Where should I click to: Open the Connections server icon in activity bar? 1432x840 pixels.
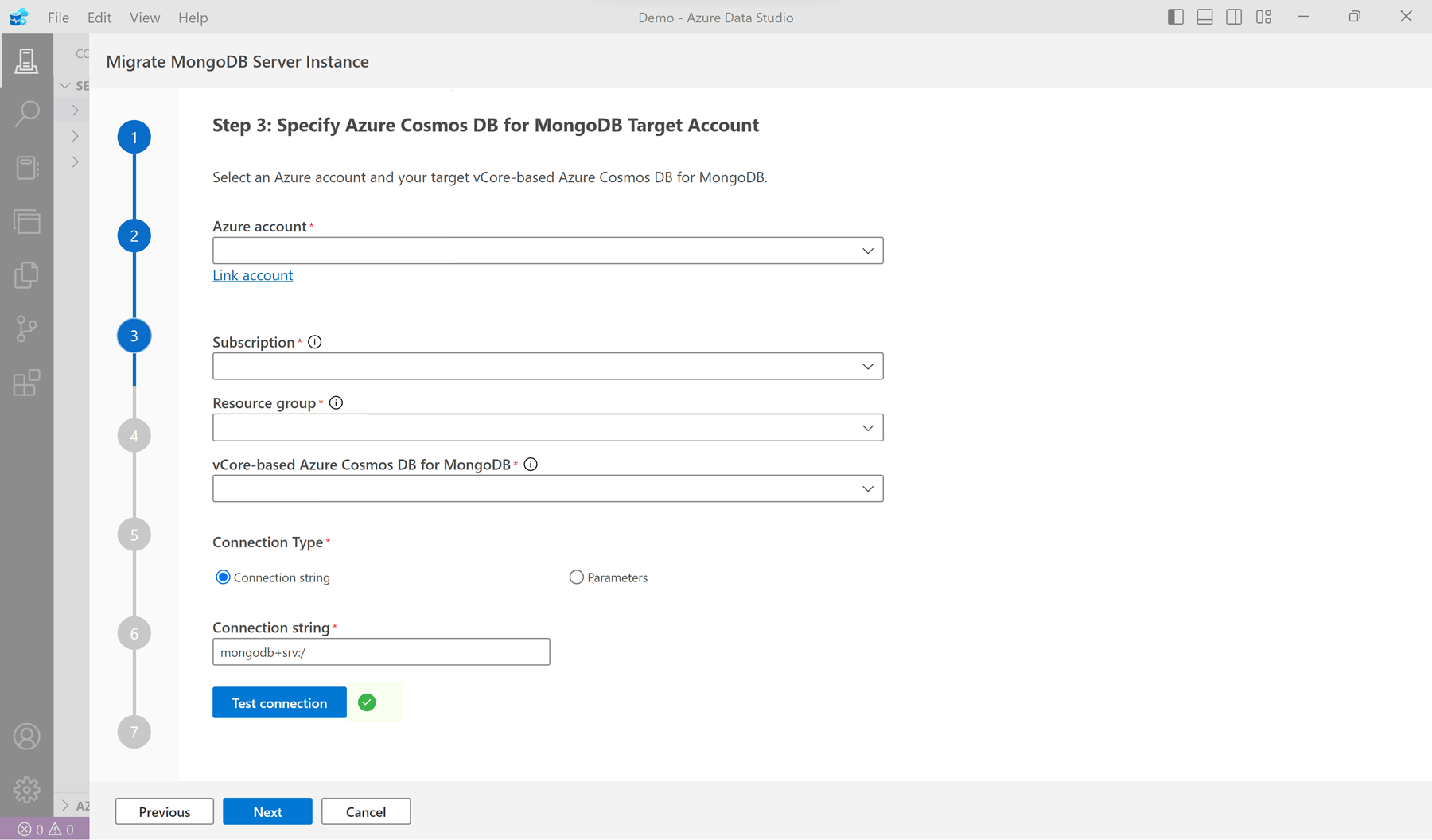pos(26,60)
